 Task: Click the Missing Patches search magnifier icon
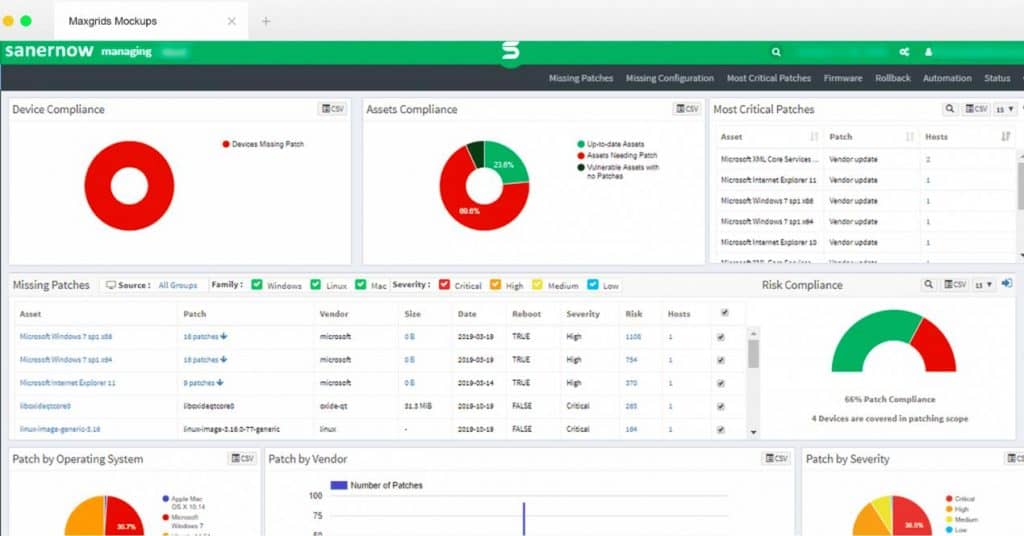tap(928, 285)
